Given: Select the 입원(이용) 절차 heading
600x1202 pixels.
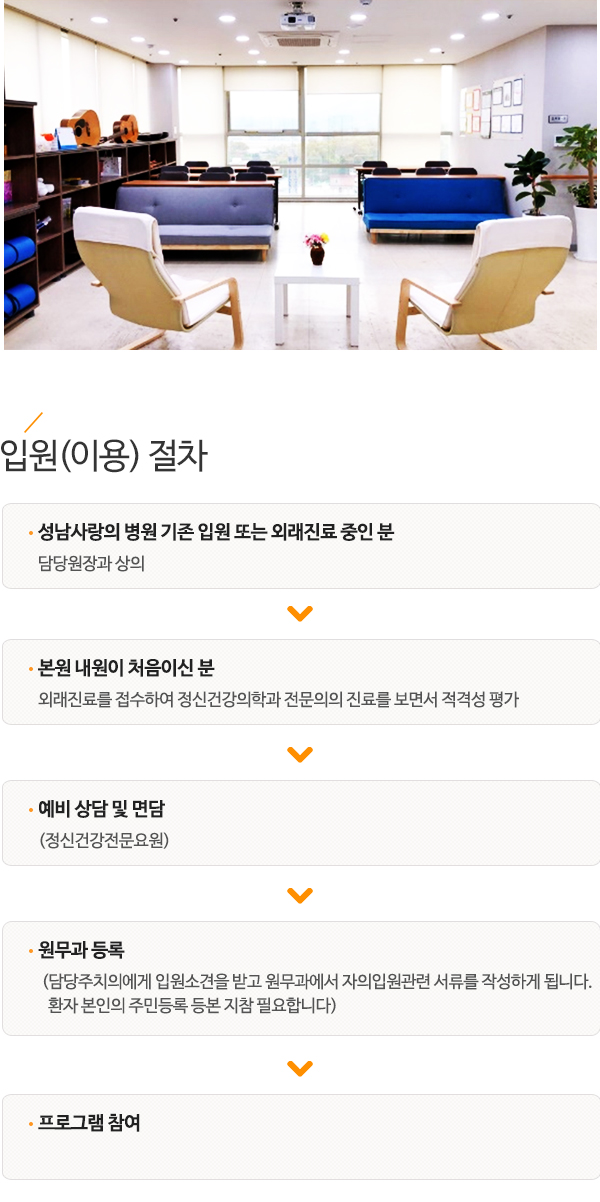Looking at the screenshot, I should coord(105,457).
